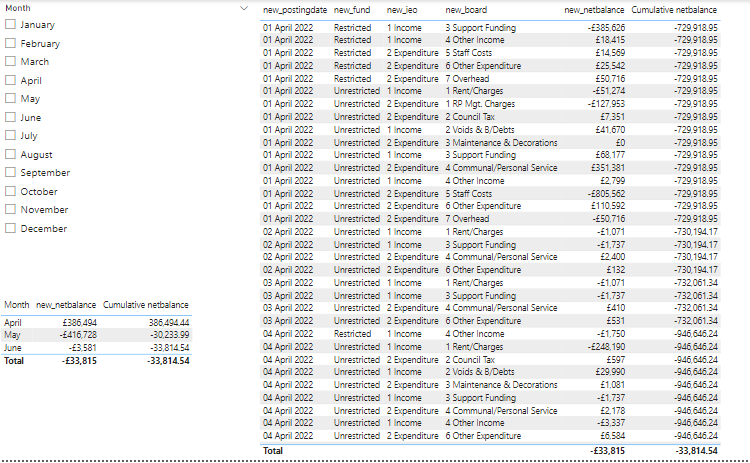The width and height of the screenshot is (750, 463).
Task: Click large table Total cumulative -33,814.54
Action: coord(696,451)
